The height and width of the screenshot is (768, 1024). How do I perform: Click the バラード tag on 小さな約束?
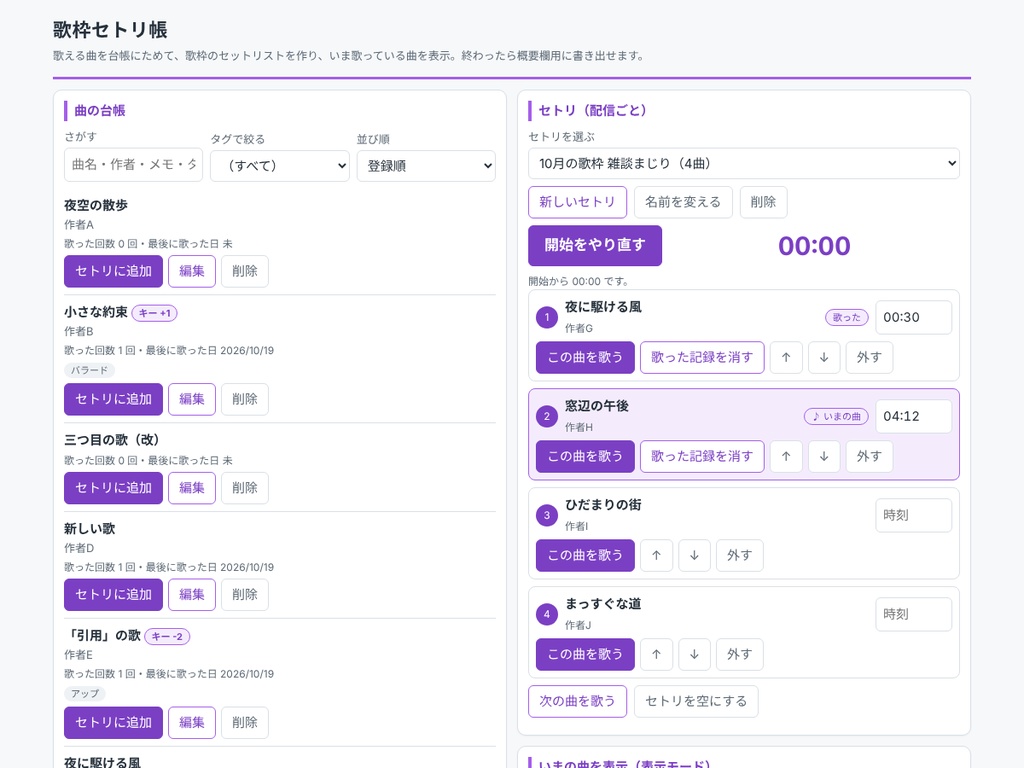click(89, 370)
